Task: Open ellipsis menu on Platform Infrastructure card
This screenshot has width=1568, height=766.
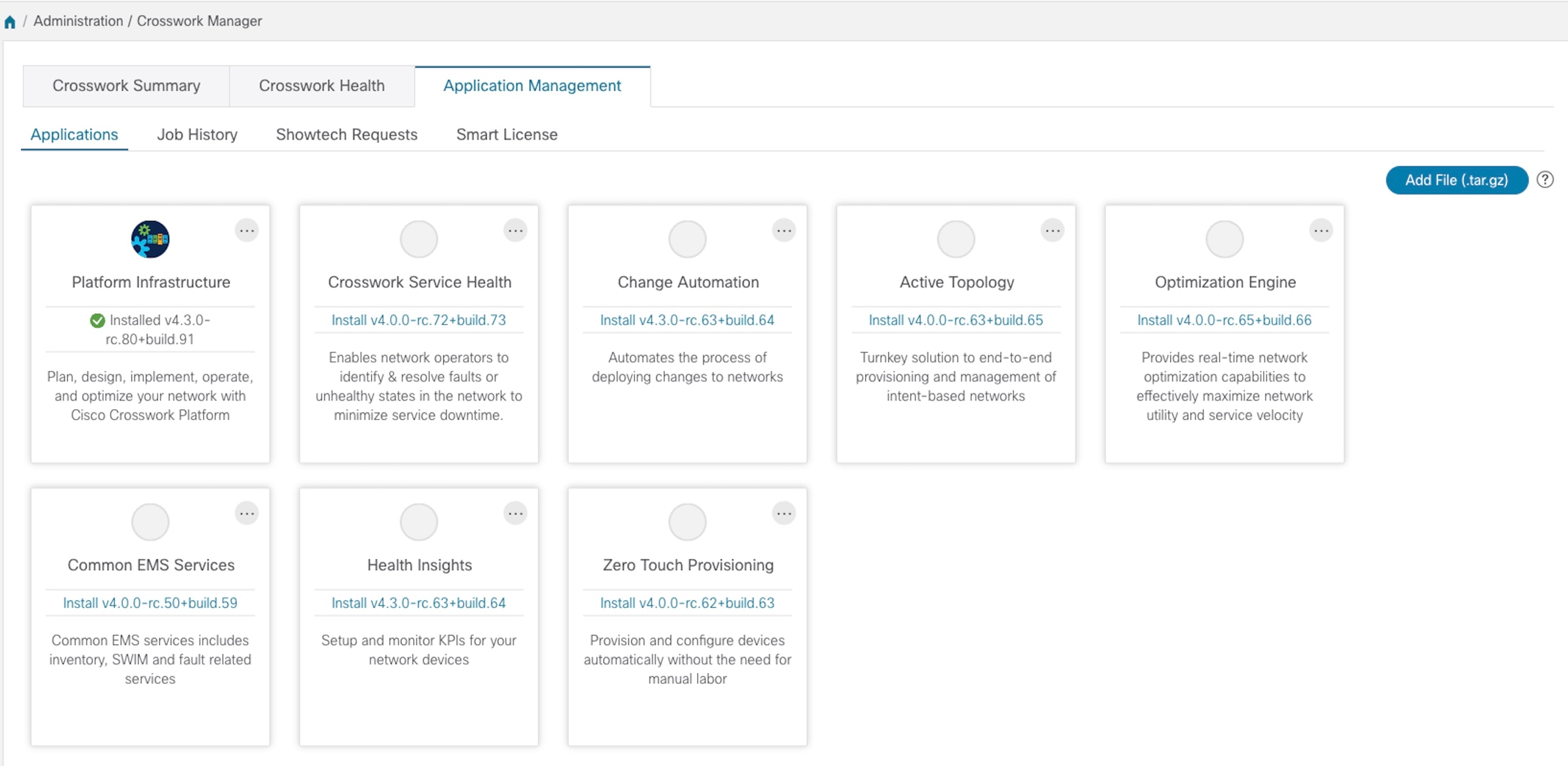Action: click(247, 230)
